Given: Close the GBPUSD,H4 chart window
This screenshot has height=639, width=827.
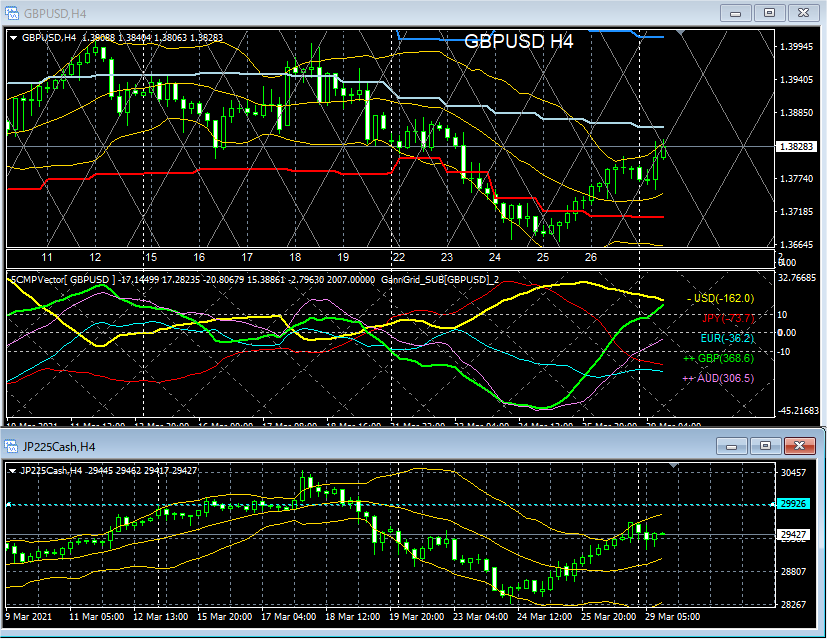Looking at the screenshot, I should coord(803,13).
